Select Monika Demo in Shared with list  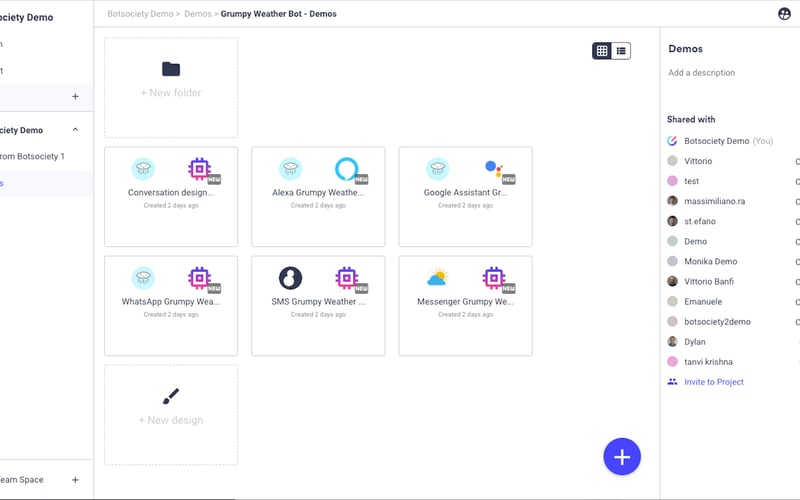point(711,261)
